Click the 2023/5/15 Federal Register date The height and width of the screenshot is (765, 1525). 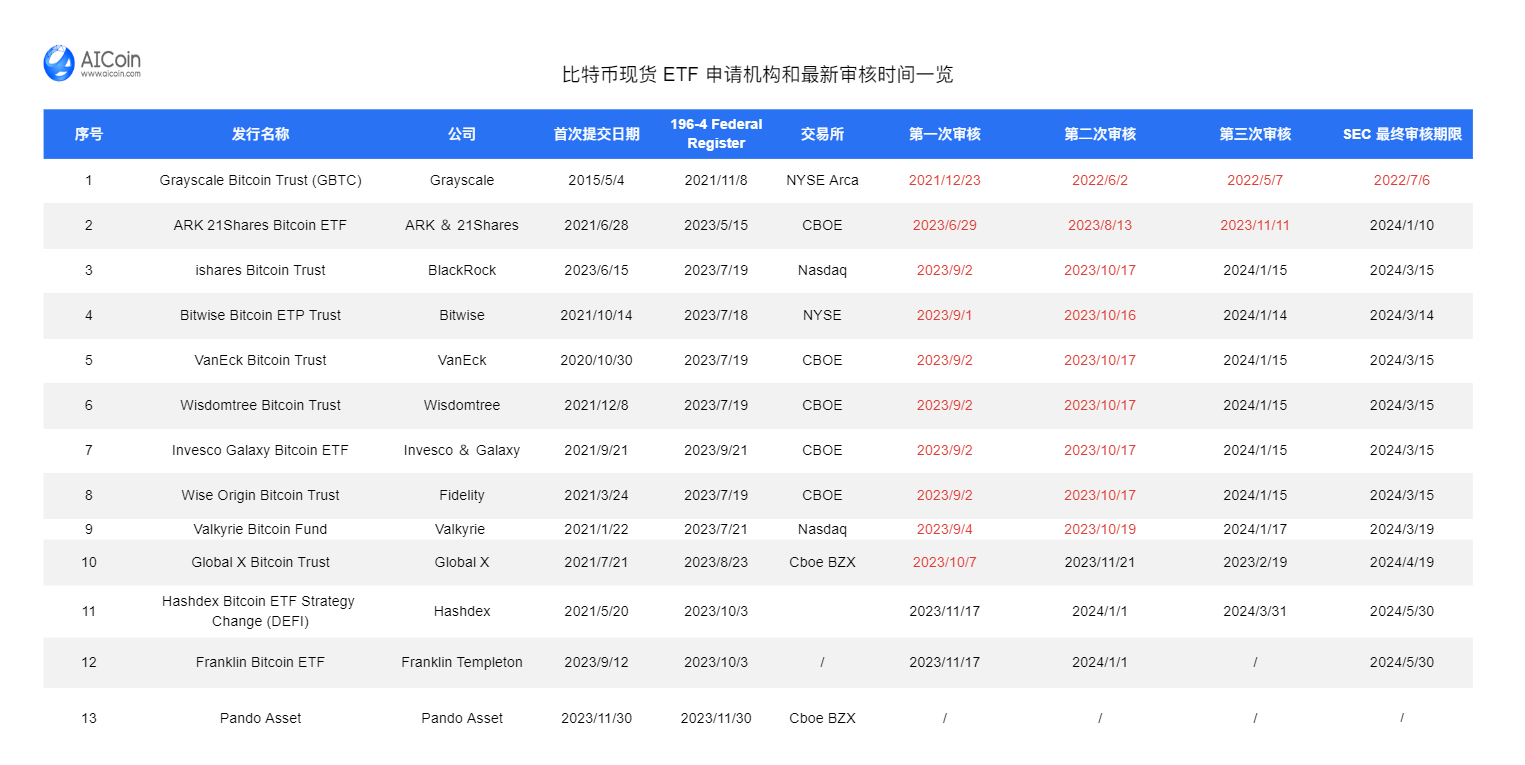pyautogui.click(x=716, y=225)
